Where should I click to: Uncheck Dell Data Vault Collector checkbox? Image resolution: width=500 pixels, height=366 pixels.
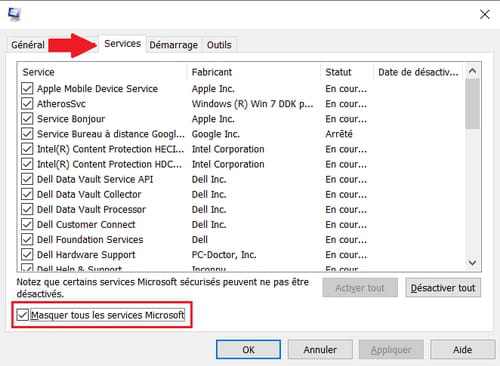point(27,194)
